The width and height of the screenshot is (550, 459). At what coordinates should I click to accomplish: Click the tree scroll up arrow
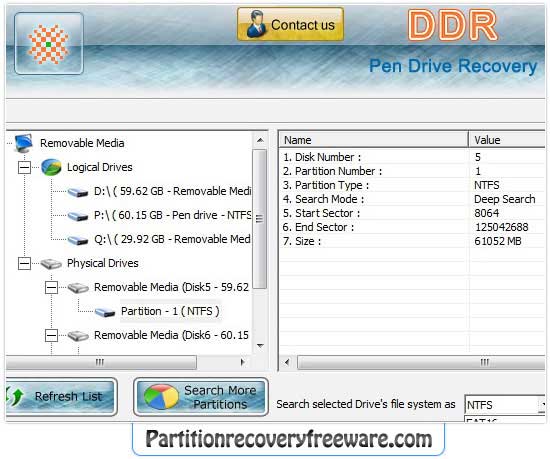[x=260, y=140]
